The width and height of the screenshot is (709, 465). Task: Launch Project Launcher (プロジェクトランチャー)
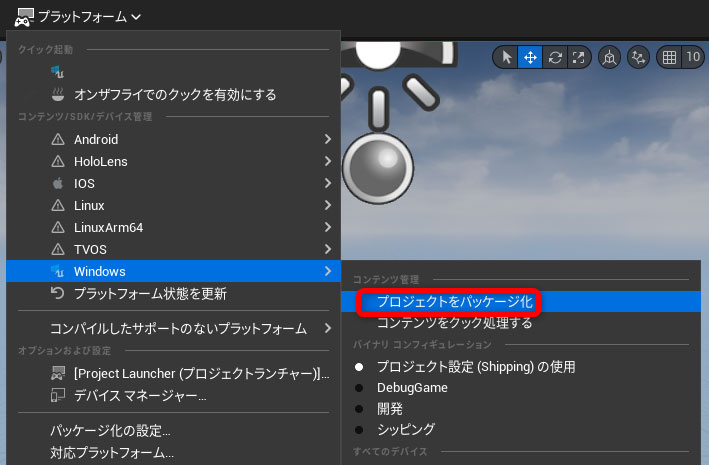point(173,374)
